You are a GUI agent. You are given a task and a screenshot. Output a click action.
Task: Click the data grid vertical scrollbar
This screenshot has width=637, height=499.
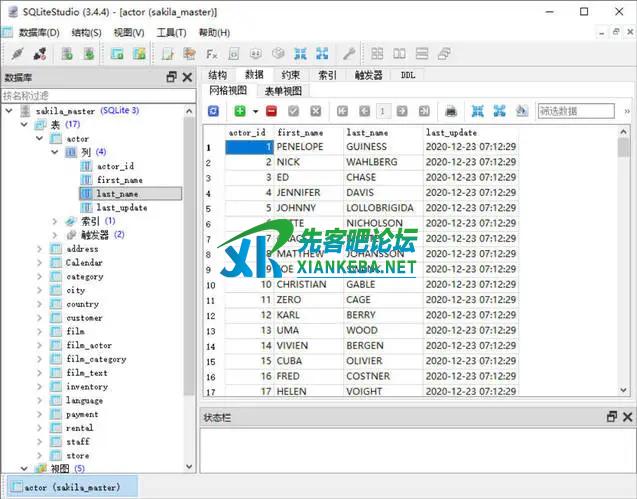tap(624, 260)
